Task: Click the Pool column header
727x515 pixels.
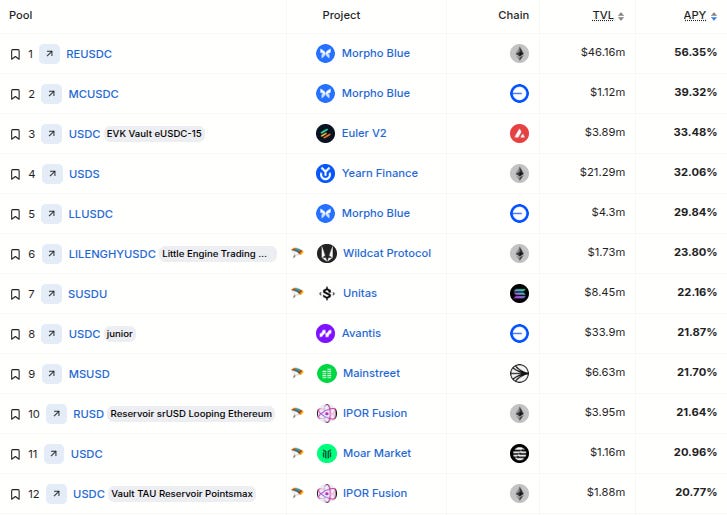Action: [21, 15]
